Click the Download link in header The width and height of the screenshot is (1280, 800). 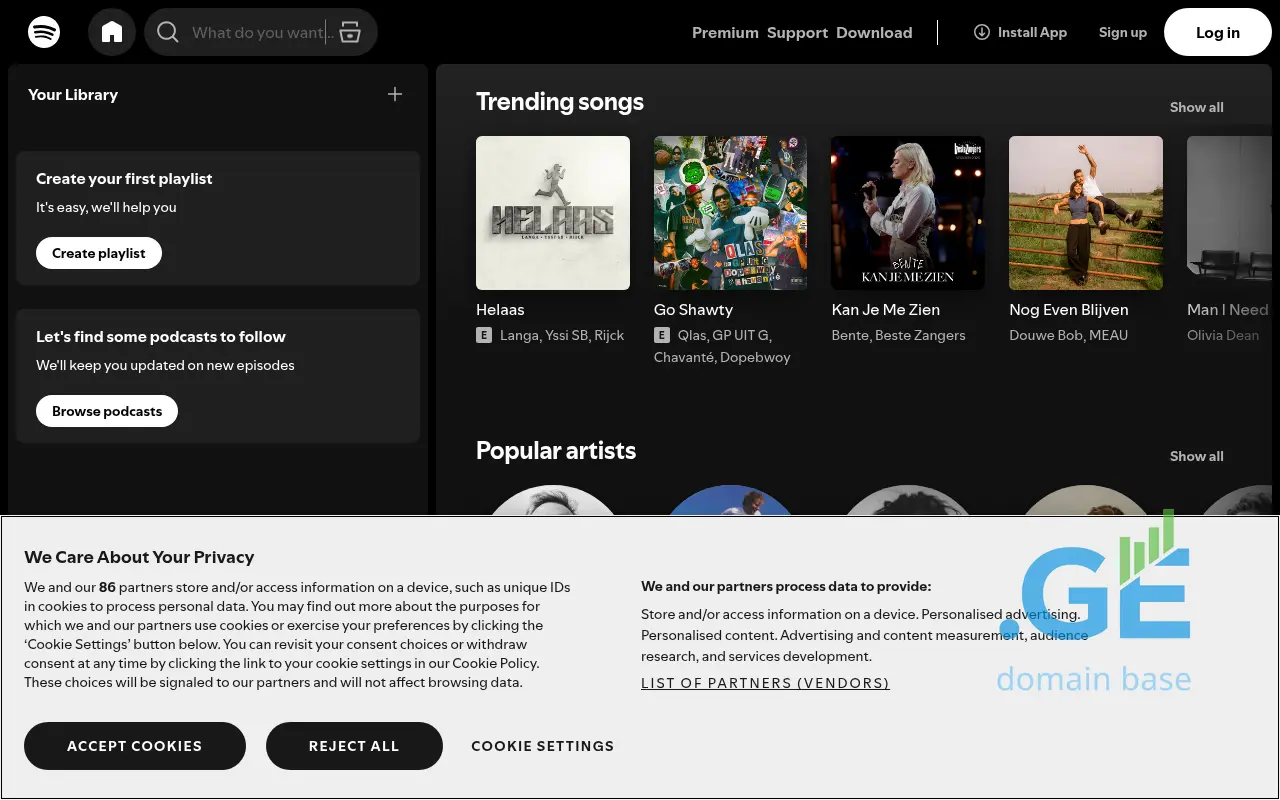[x=874, y=32]
